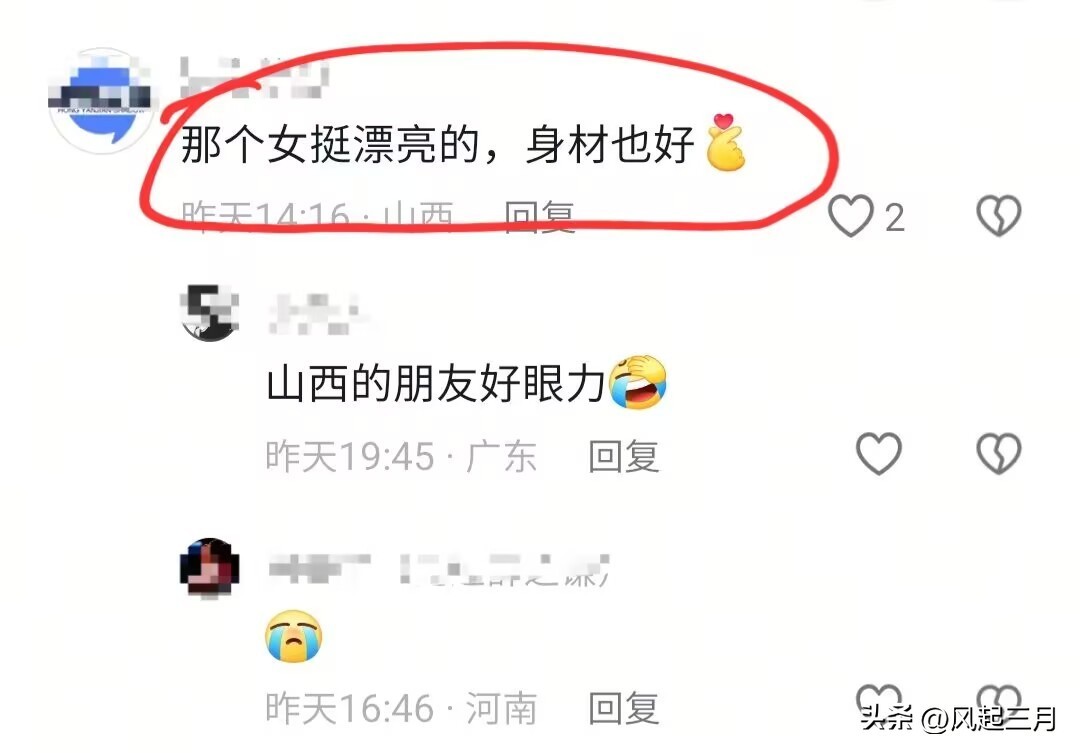Reply to the 昨天14:16 Shanxi comment
This screenshot has width=1080, height=753.
click(x=539, y=217)
